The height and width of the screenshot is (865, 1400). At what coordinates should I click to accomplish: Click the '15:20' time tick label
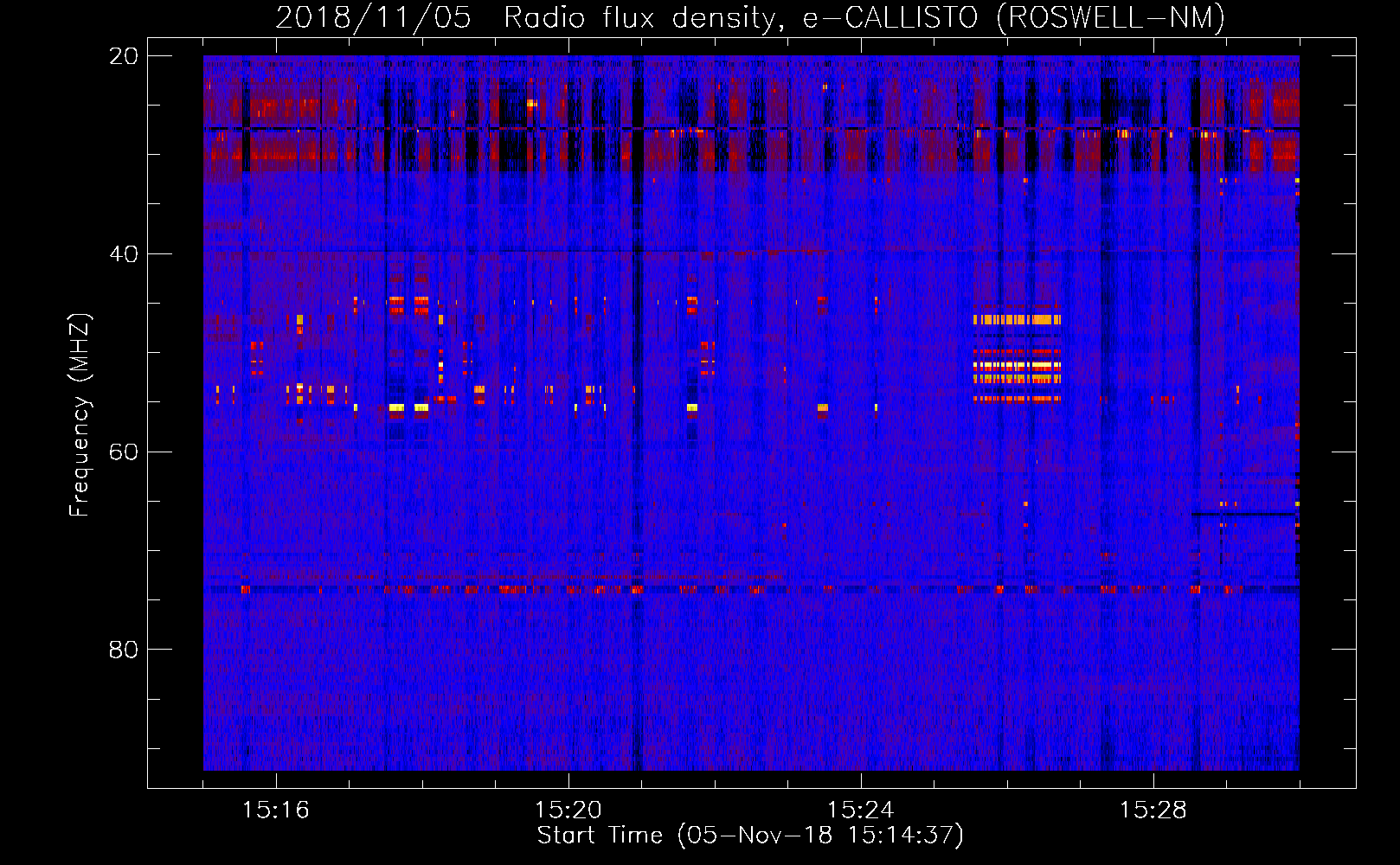568,811
